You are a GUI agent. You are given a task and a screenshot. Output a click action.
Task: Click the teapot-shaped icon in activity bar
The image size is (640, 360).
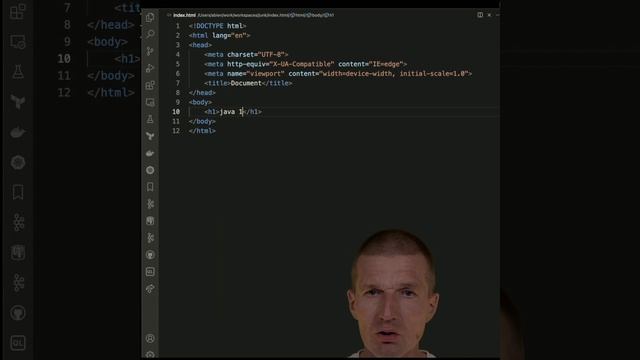click(x=150, y=153)
